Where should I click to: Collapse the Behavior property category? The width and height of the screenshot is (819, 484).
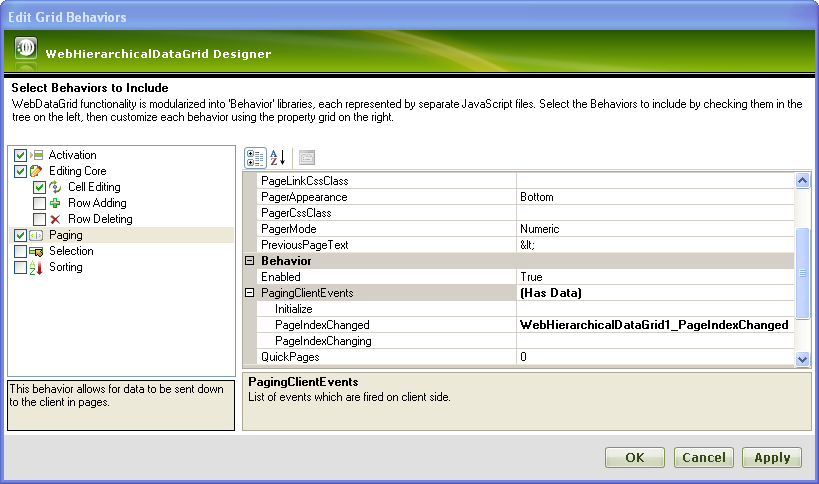point(250,261)
